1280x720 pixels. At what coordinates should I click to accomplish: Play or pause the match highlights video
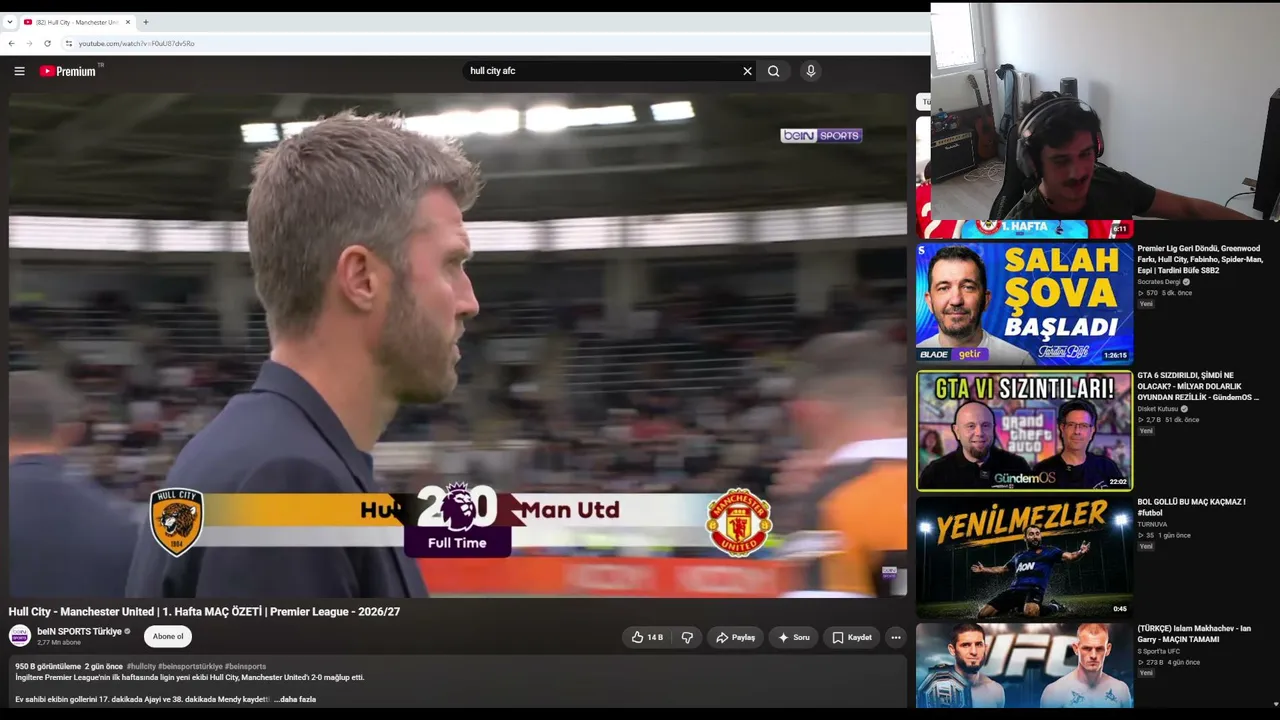(458, 345)
